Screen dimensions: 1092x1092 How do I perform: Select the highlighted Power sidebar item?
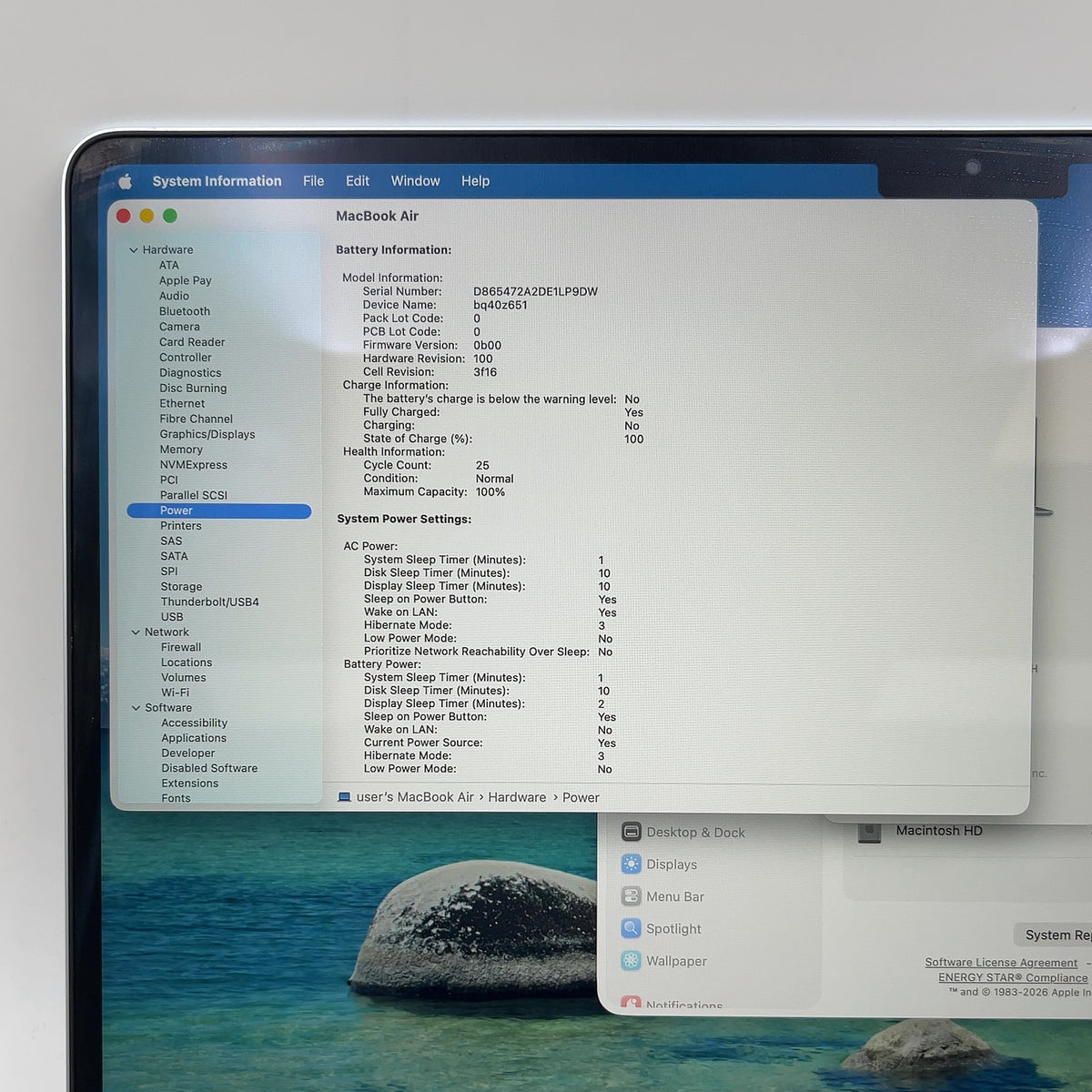(219, 511)
